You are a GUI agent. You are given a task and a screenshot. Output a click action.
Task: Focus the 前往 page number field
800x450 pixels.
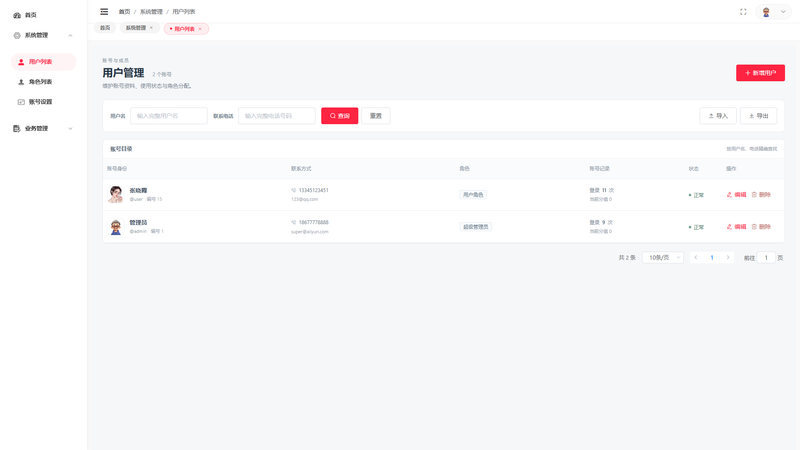(x=766, y=258)
